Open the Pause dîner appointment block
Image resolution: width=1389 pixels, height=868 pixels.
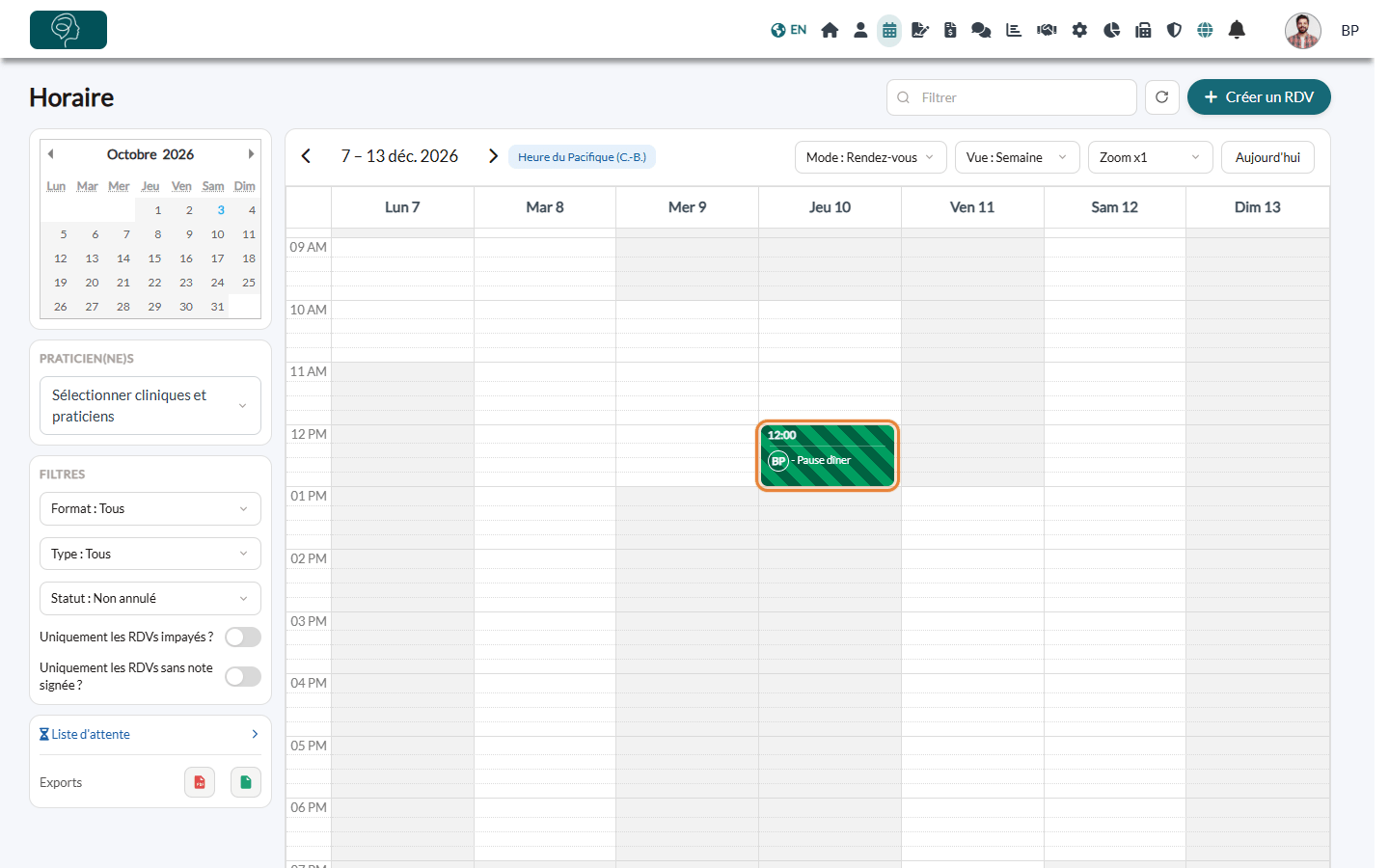click(x=828, y=456)
